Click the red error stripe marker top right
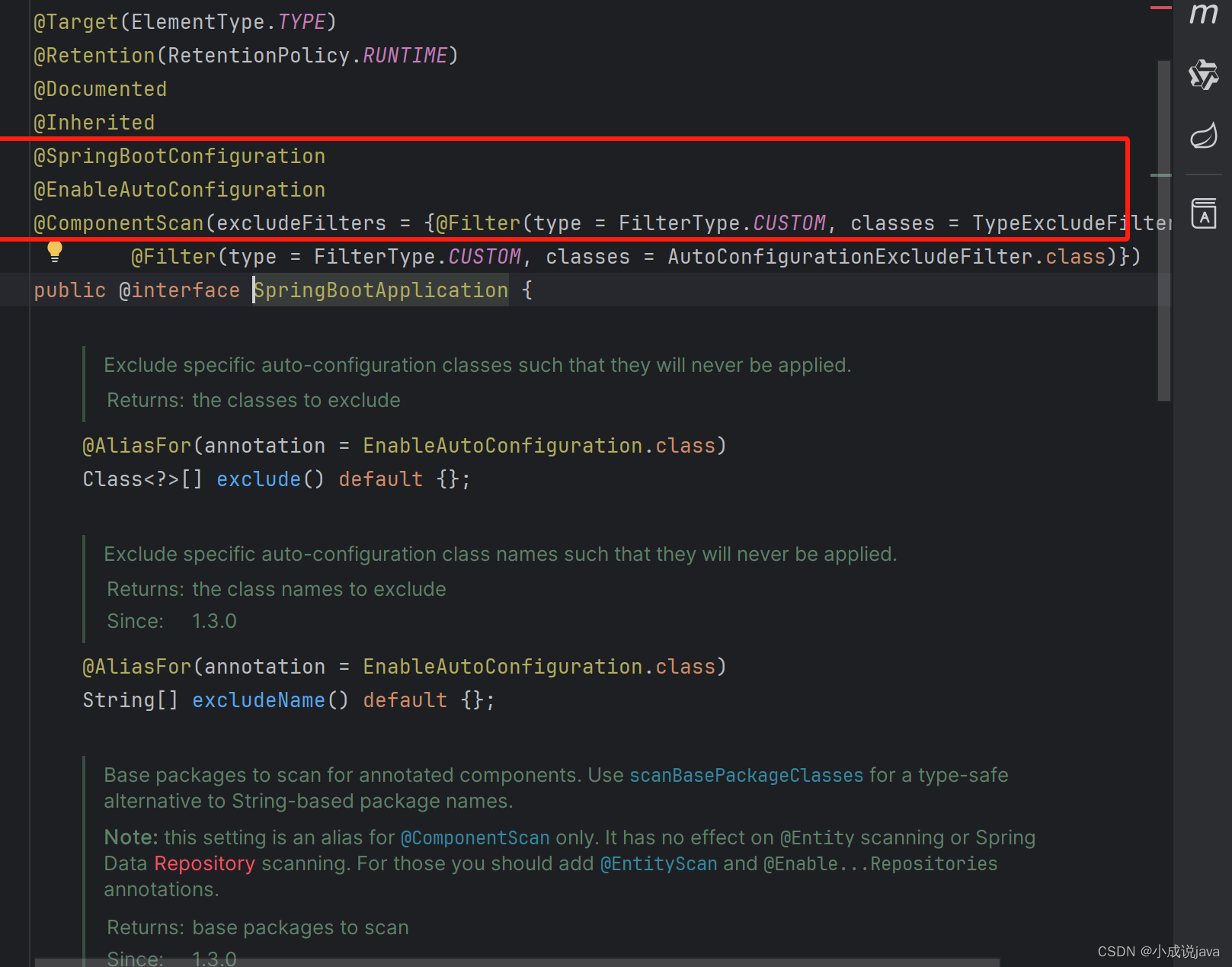The height and width of the screenshot is (967, 1232). click(1161, 6)
